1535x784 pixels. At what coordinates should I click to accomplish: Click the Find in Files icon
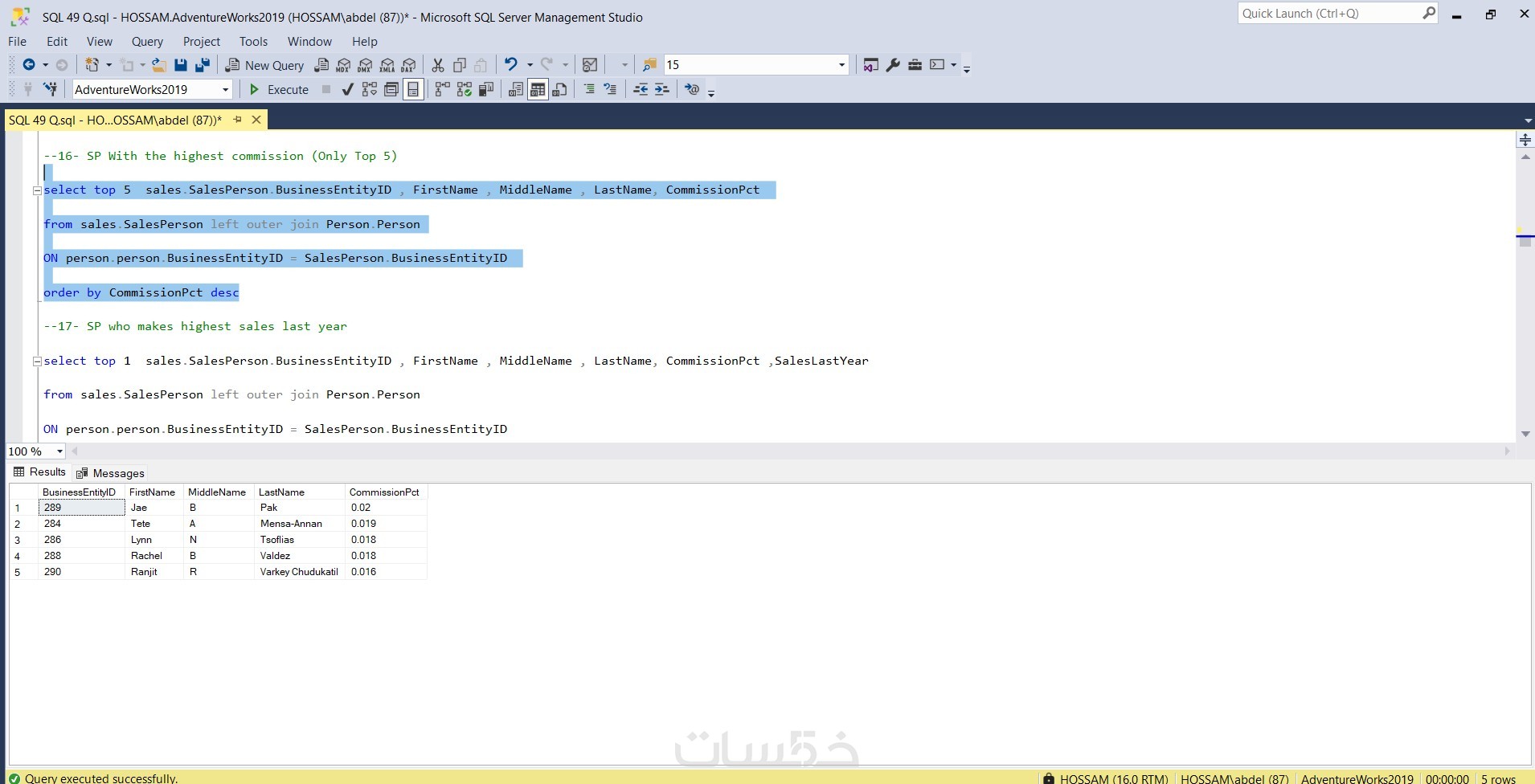(649, 65)
